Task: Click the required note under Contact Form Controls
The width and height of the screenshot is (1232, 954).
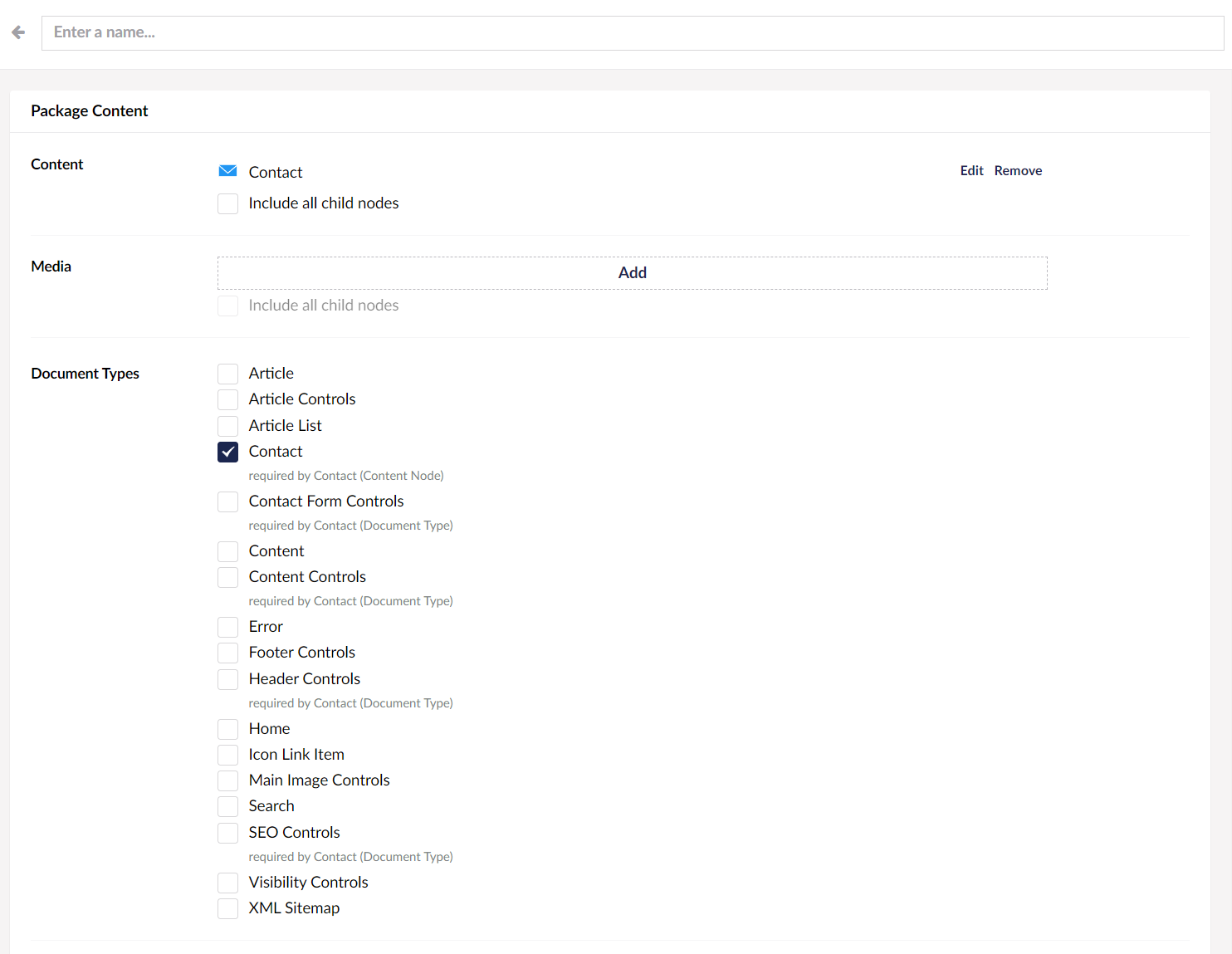Action: (350, 526)
